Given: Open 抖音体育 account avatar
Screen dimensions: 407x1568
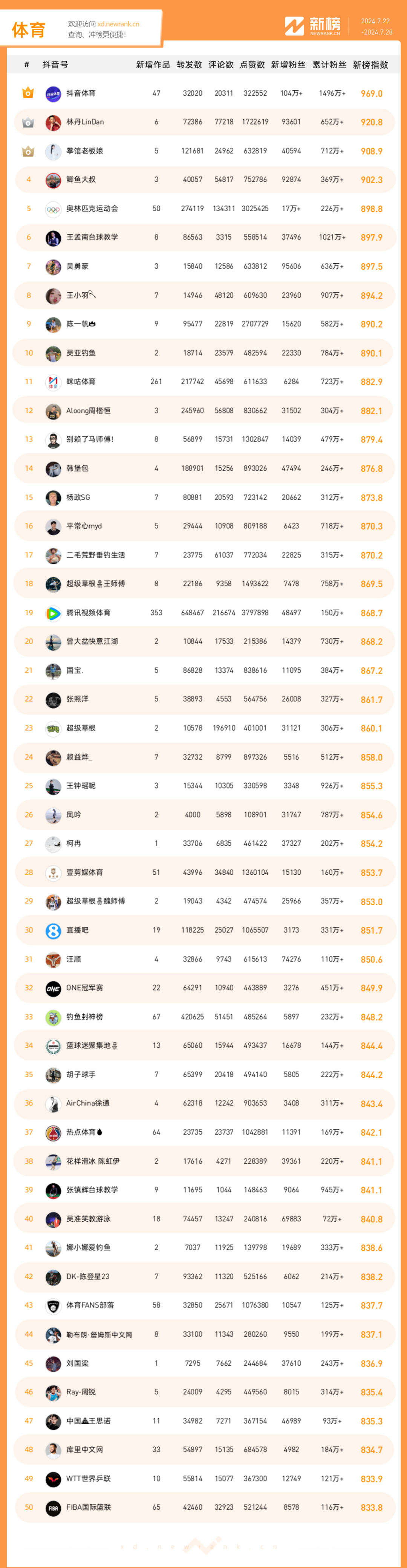Looking at the screenshot, I should click(53, 94).
